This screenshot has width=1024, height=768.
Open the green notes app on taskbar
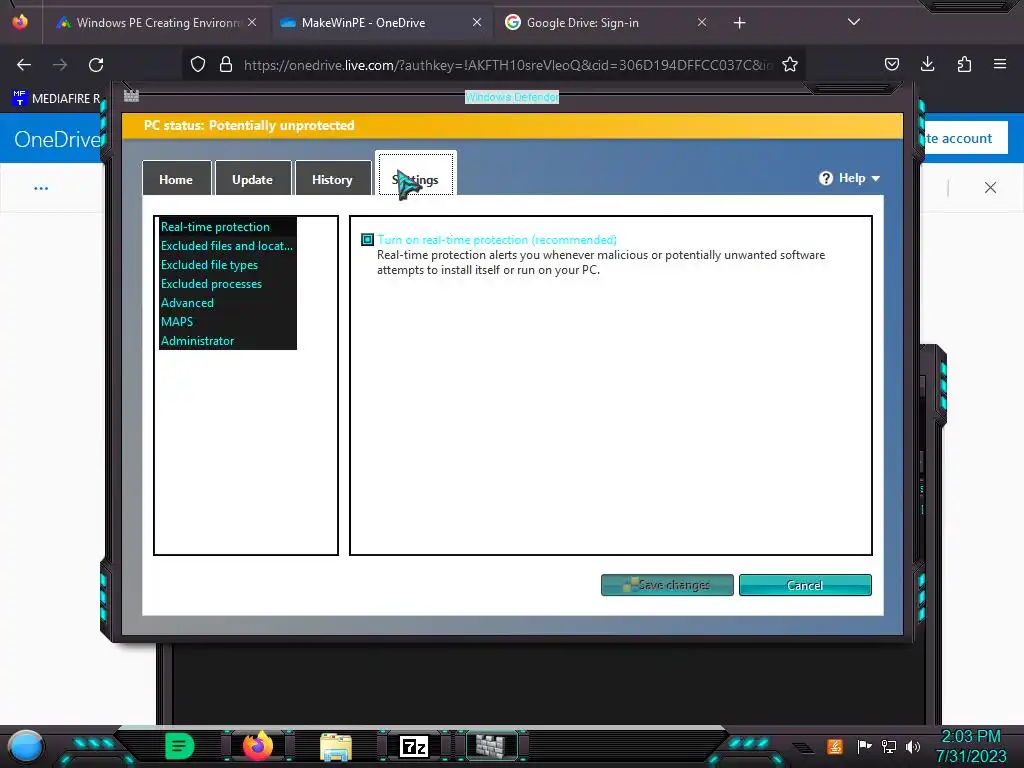click(x=179, y=746)
